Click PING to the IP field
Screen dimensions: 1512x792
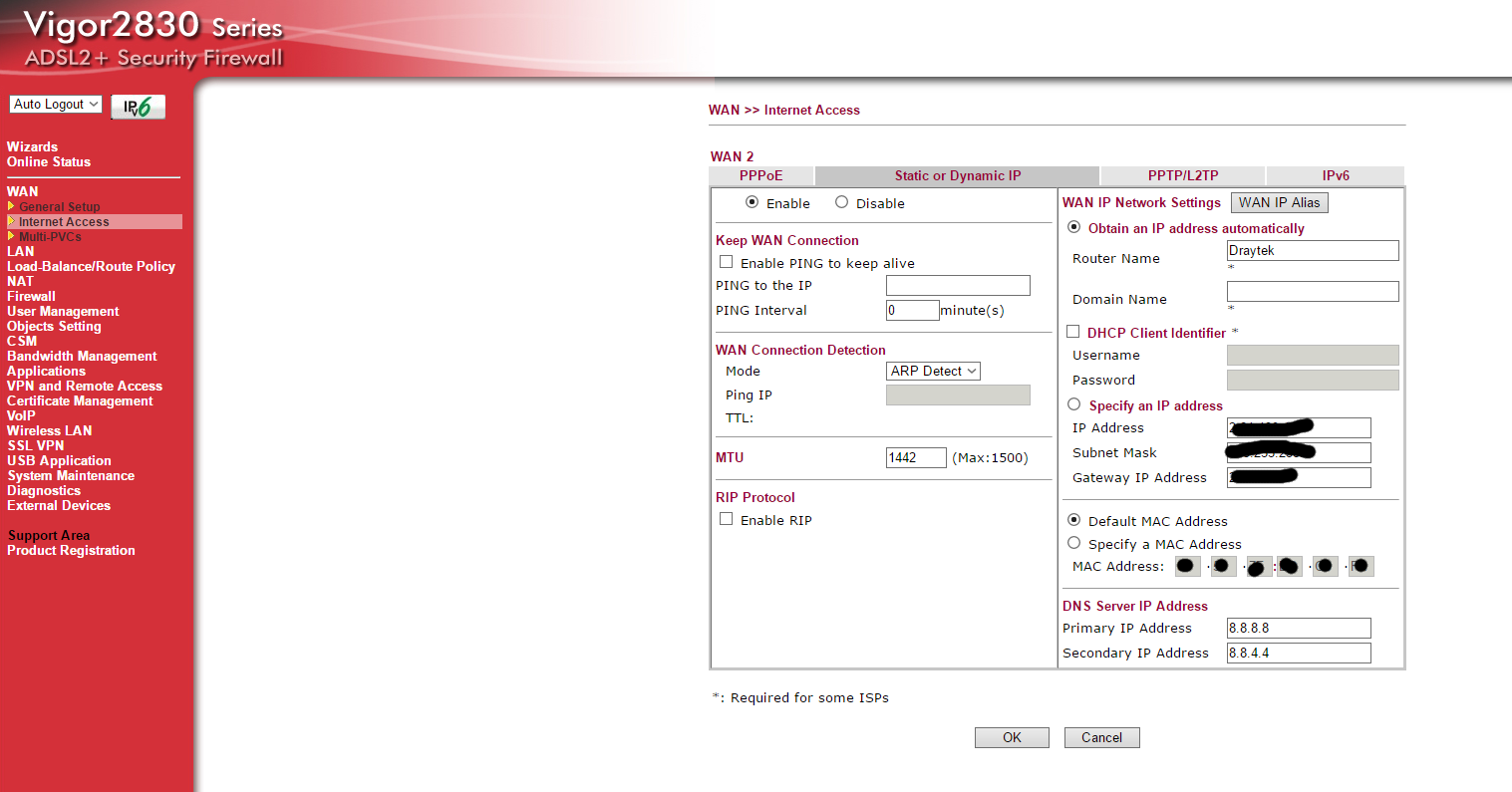point(958,286)
